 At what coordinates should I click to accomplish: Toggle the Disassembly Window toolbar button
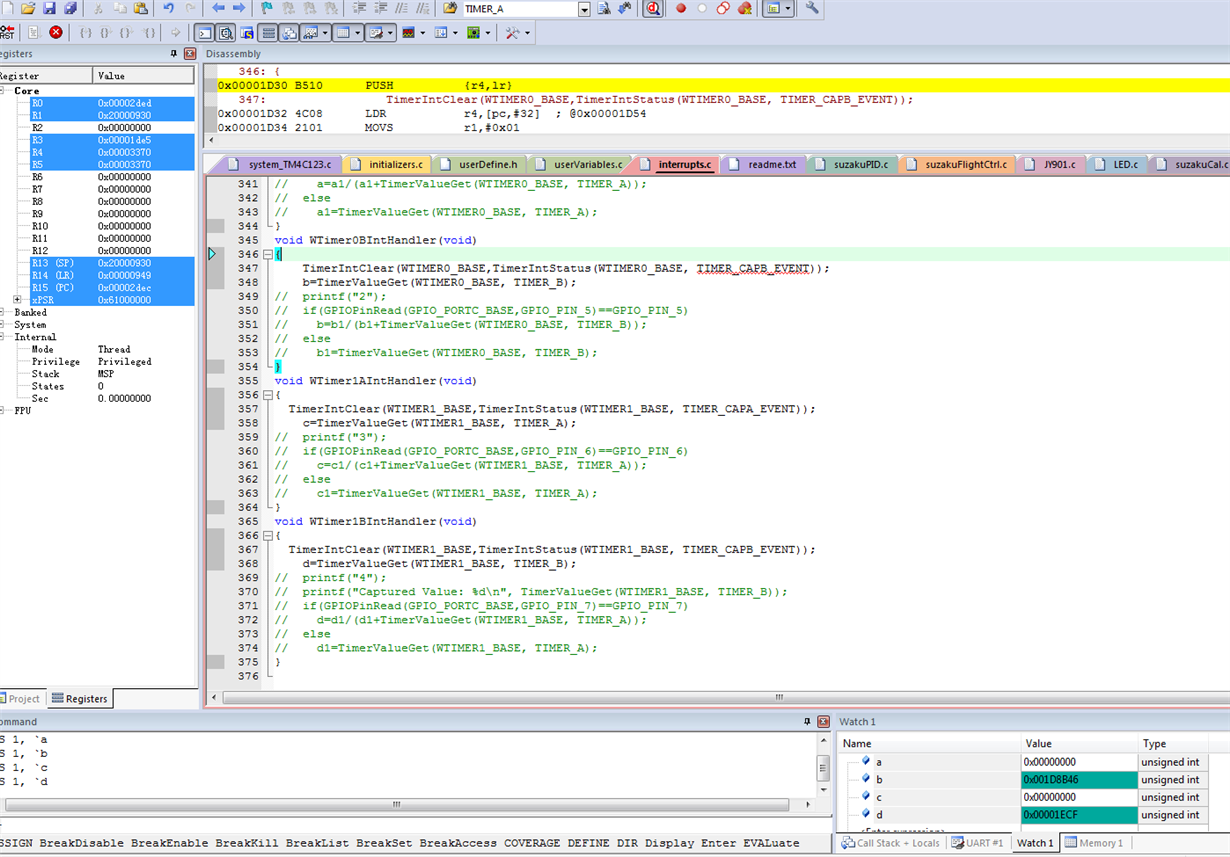click(225, 32)
